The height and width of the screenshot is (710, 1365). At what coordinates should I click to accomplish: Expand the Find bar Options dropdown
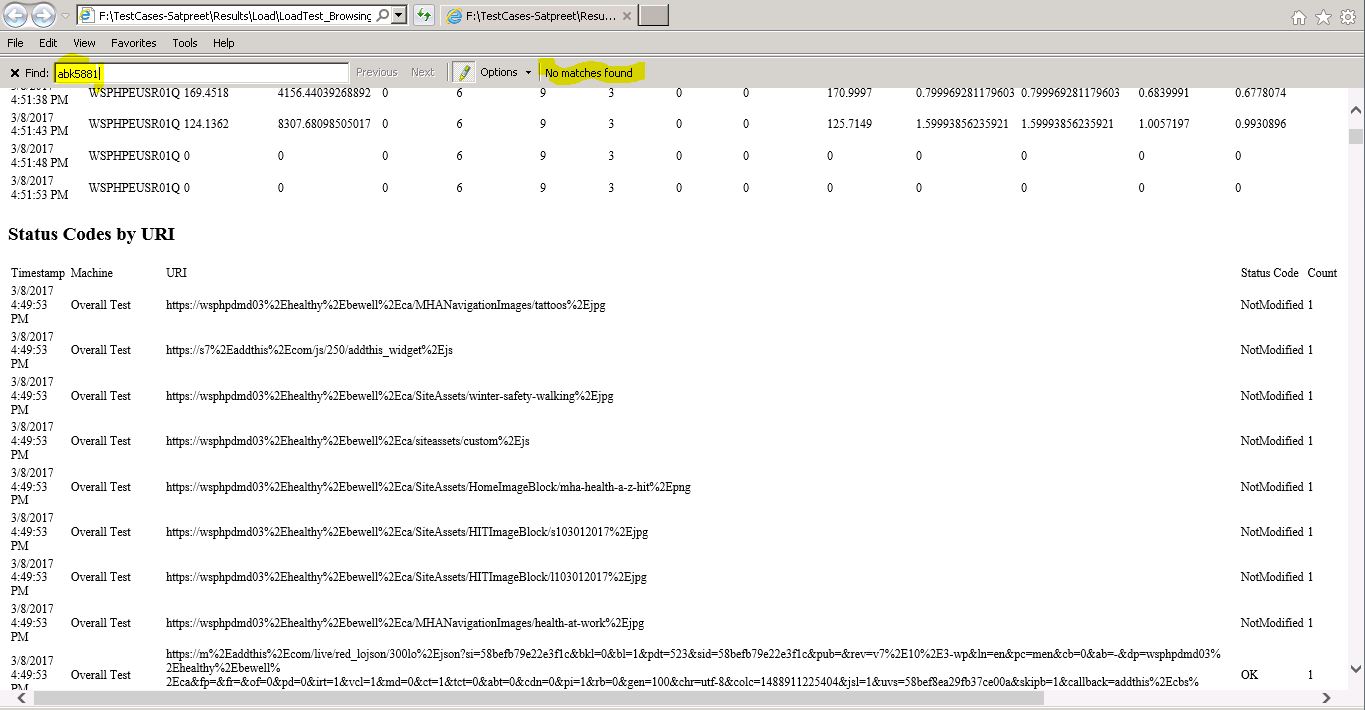click(x=505, y=73)
